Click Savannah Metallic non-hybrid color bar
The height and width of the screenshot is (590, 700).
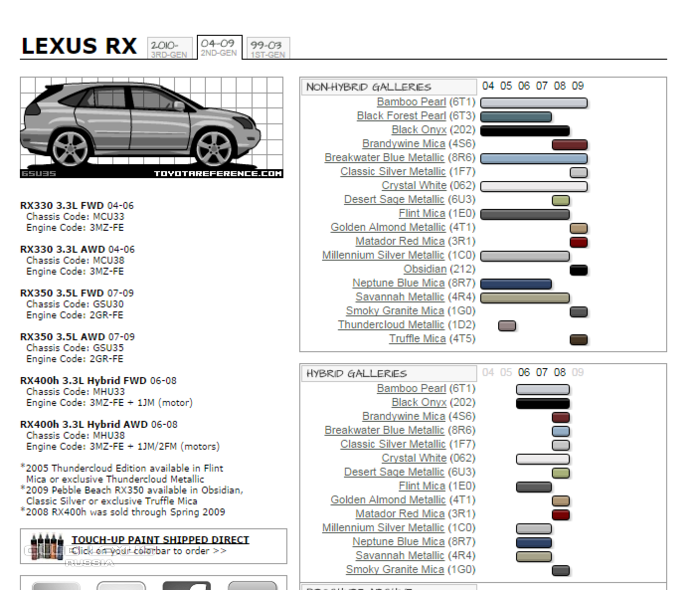(525, 298)
